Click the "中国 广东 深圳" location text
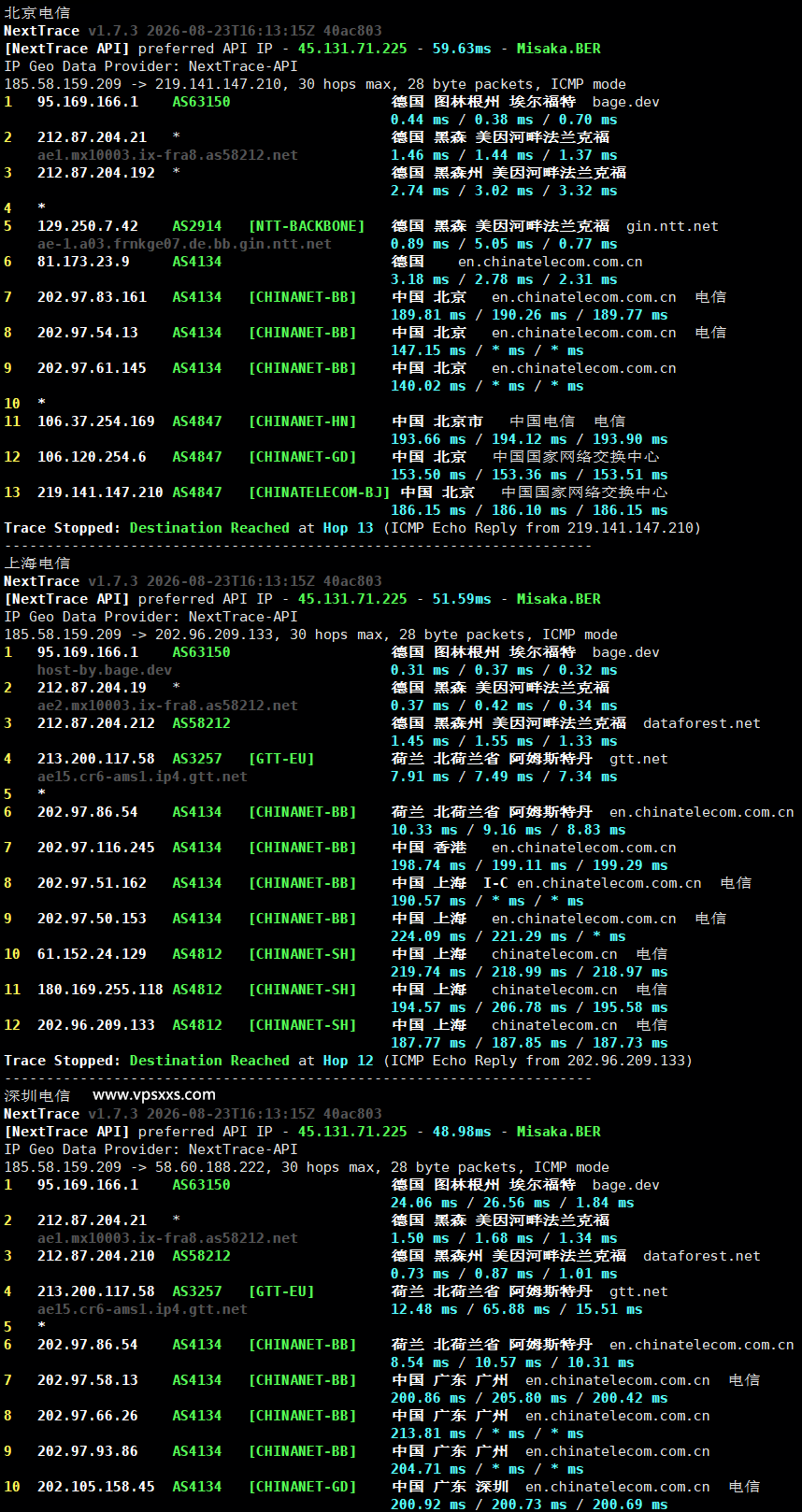This screenshot has height=1512, width=802. tap(451, 1487)
